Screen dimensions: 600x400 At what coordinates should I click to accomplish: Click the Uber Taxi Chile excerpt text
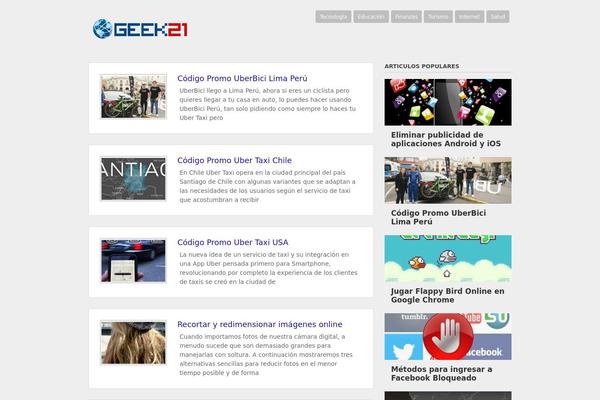(x=267, y=186)
